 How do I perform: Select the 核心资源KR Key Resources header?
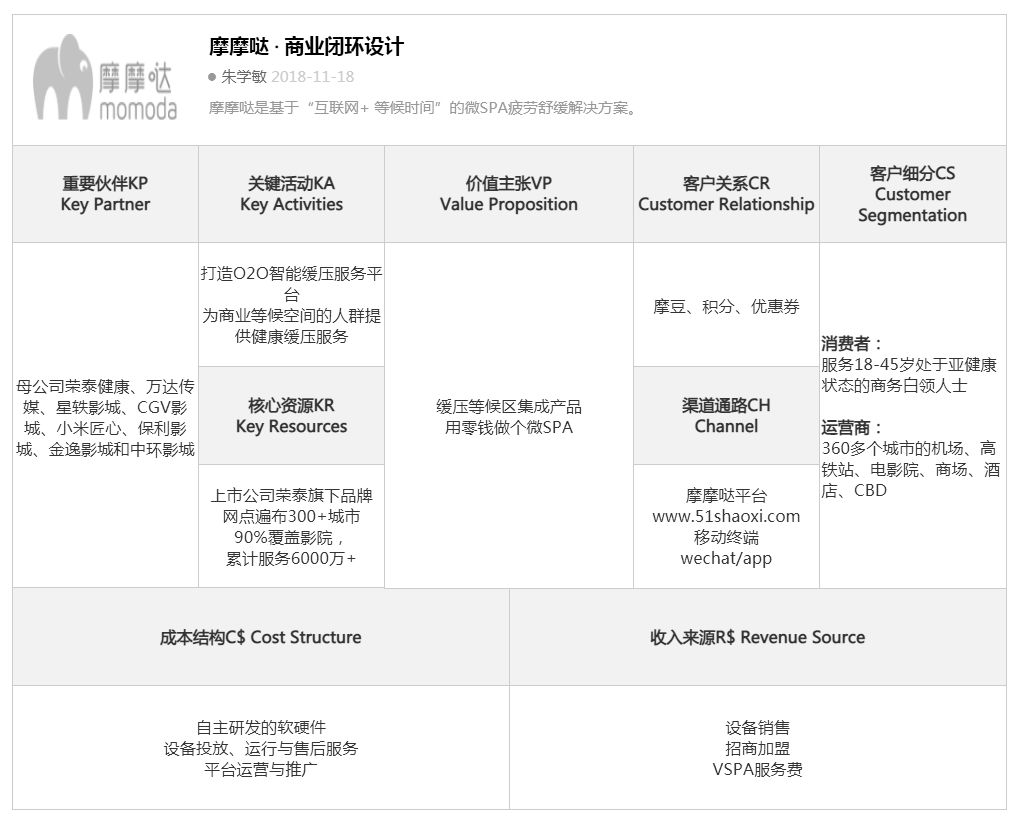[x=291, y=416]
